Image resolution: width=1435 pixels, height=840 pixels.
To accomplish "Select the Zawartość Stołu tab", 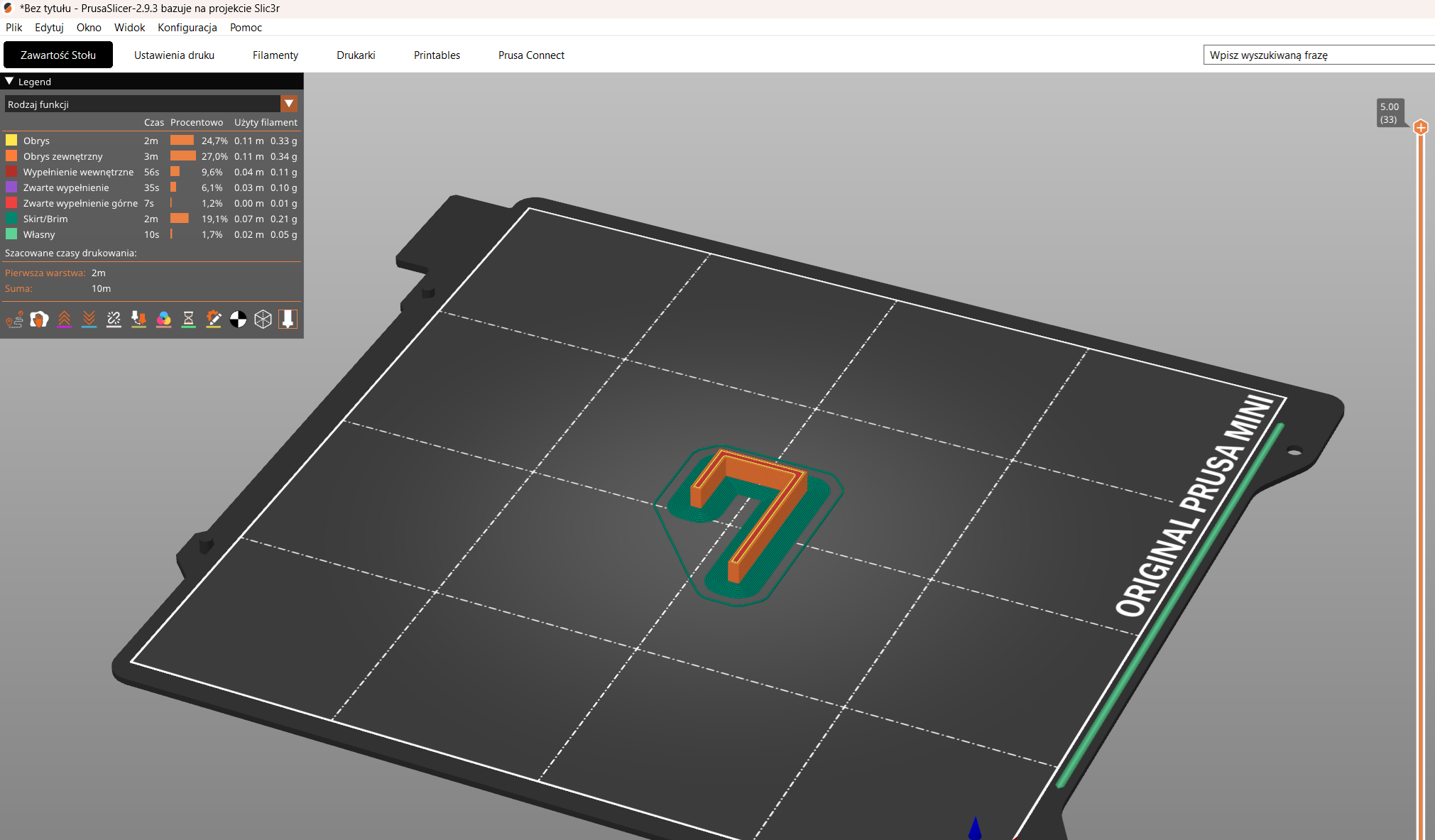I will (x=58, y=55).
